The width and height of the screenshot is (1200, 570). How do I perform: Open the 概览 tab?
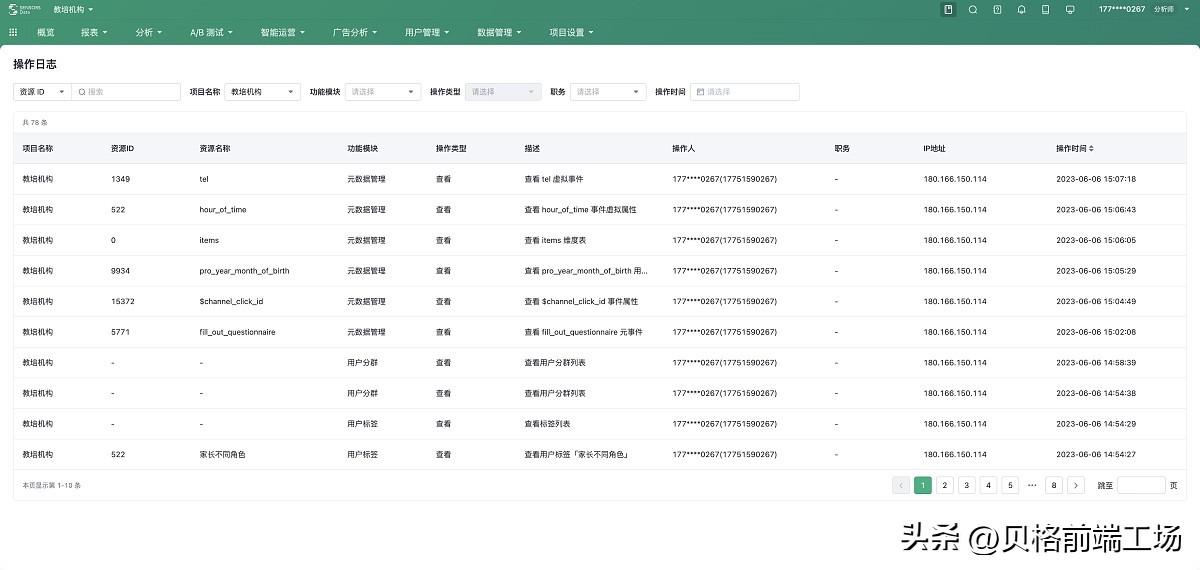point(46,32)
